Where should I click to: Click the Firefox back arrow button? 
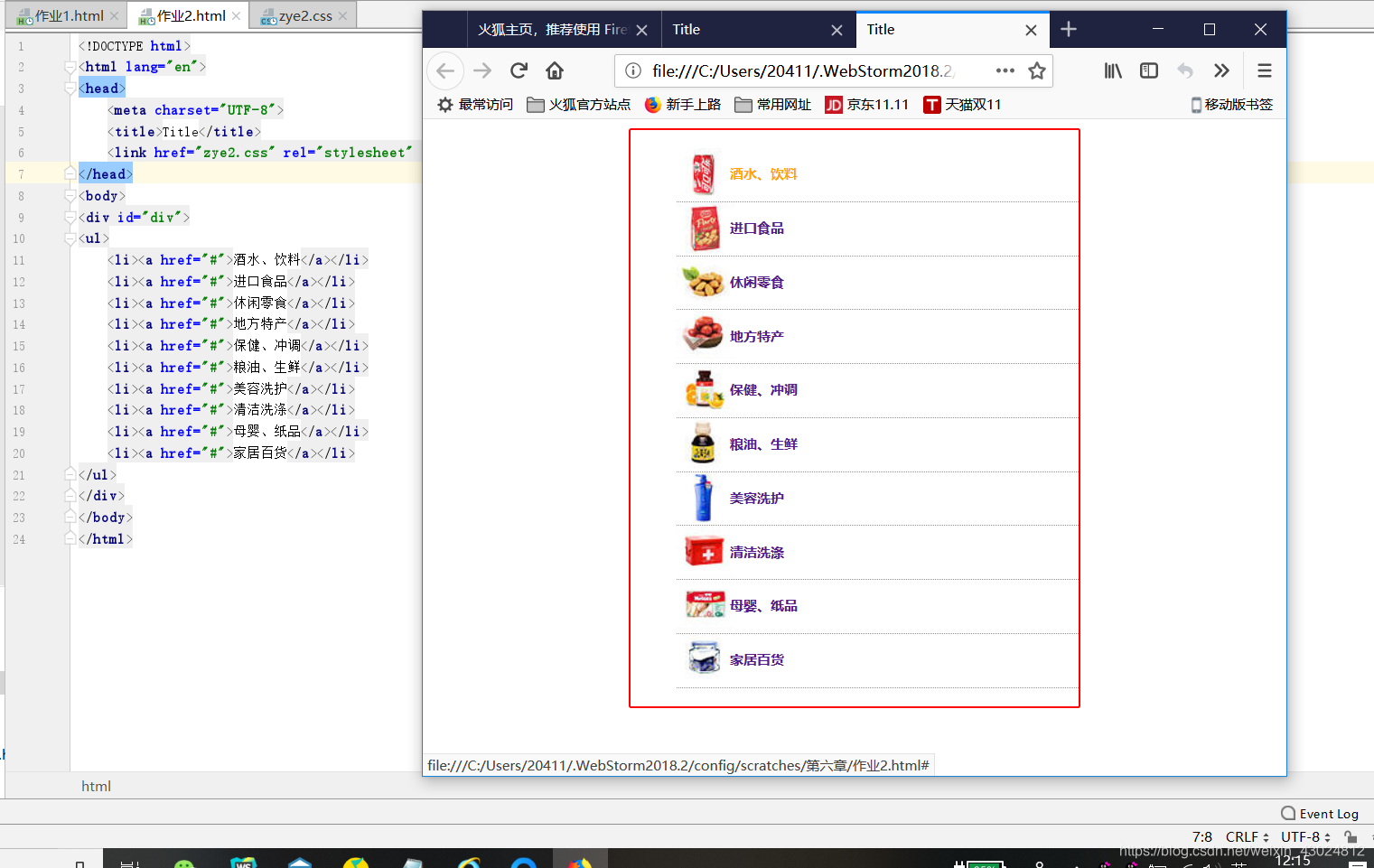click(445, 70)
